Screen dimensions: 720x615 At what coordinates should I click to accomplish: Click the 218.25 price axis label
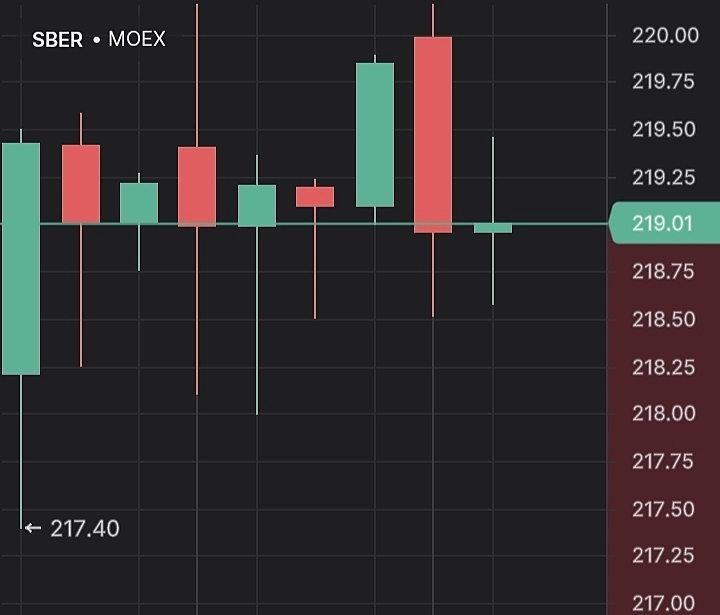(665, 367)
